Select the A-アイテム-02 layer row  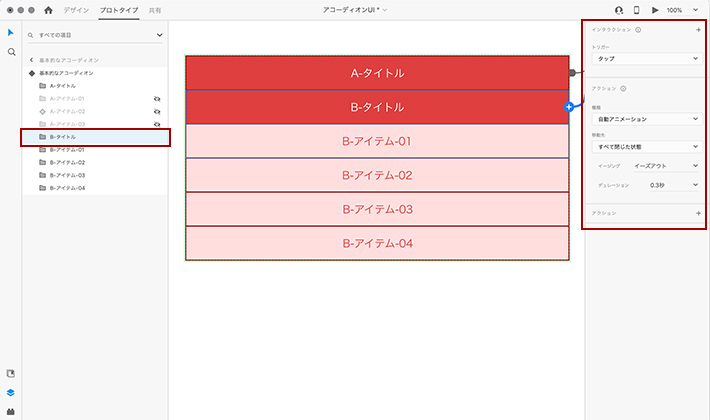click(95, 111)
